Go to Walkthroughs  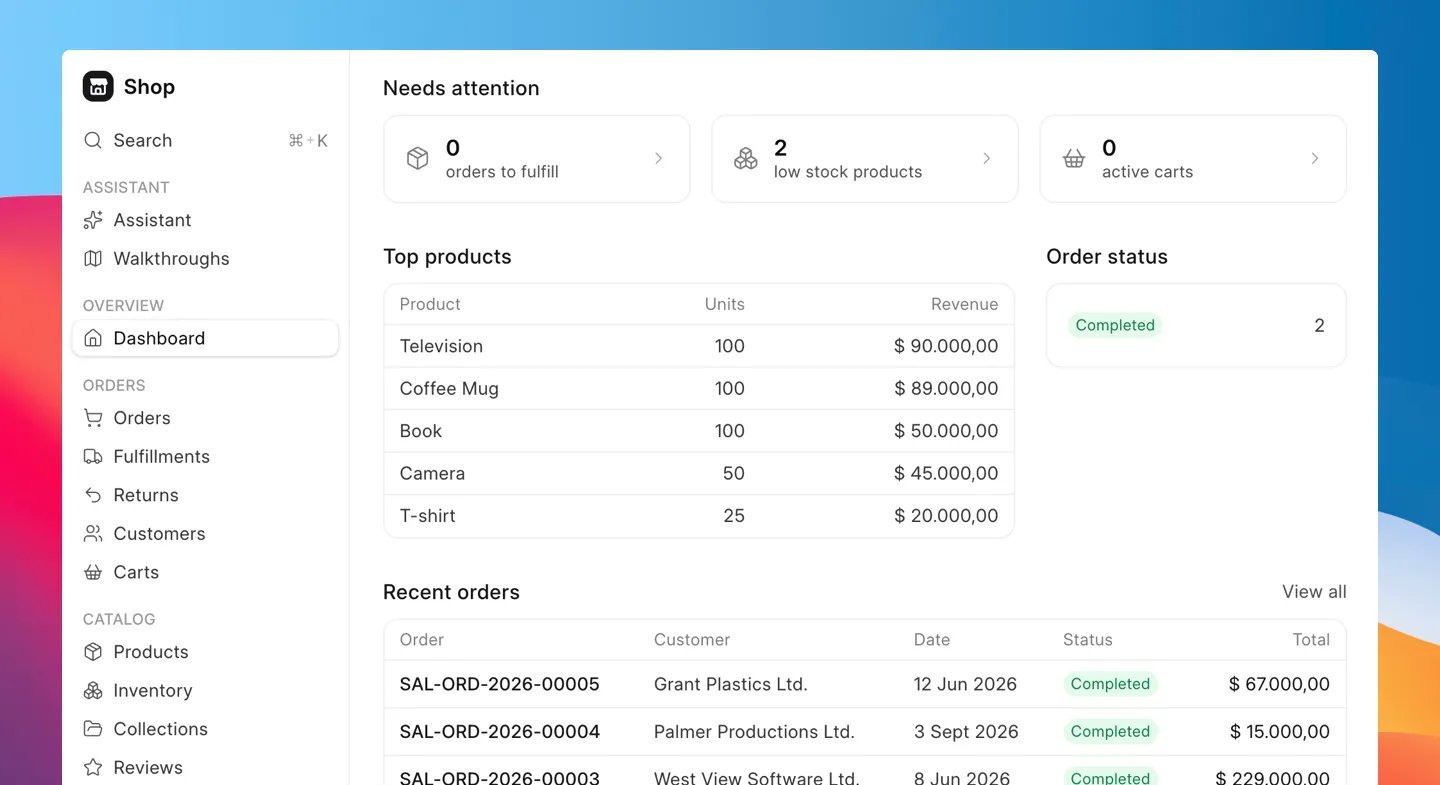[x=206, y=258]
